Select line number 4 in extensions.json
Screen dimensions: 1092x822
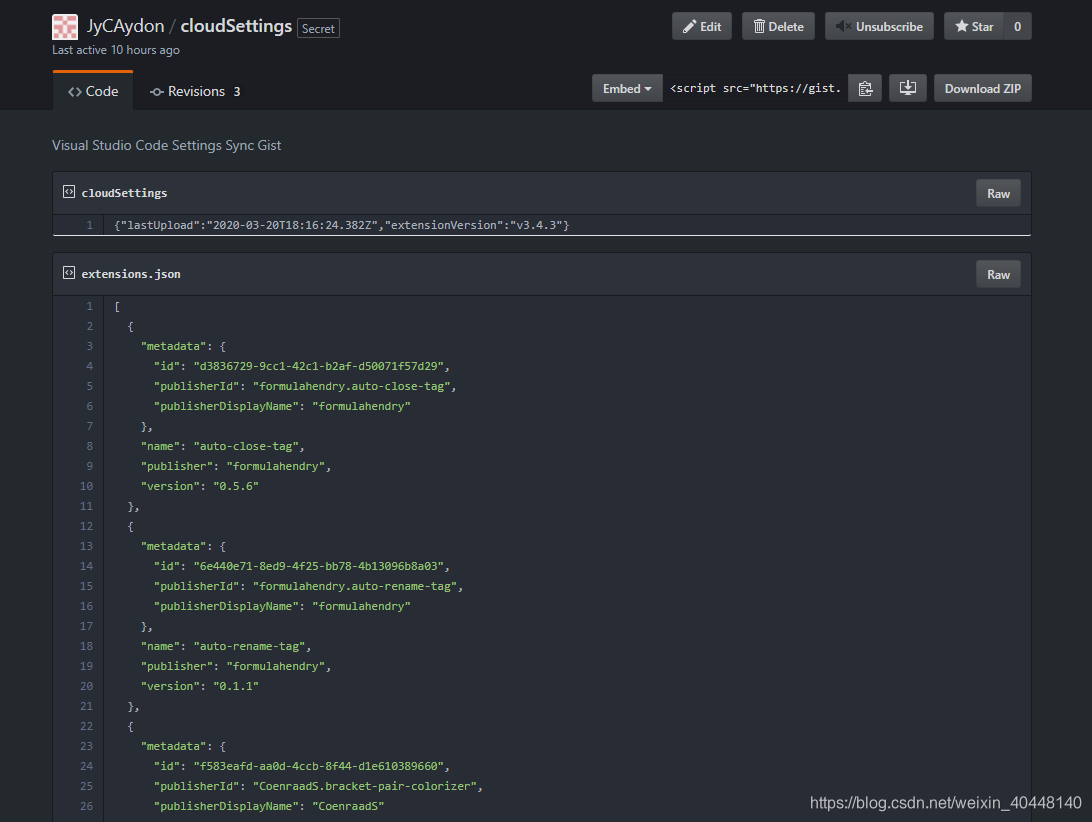89,366
